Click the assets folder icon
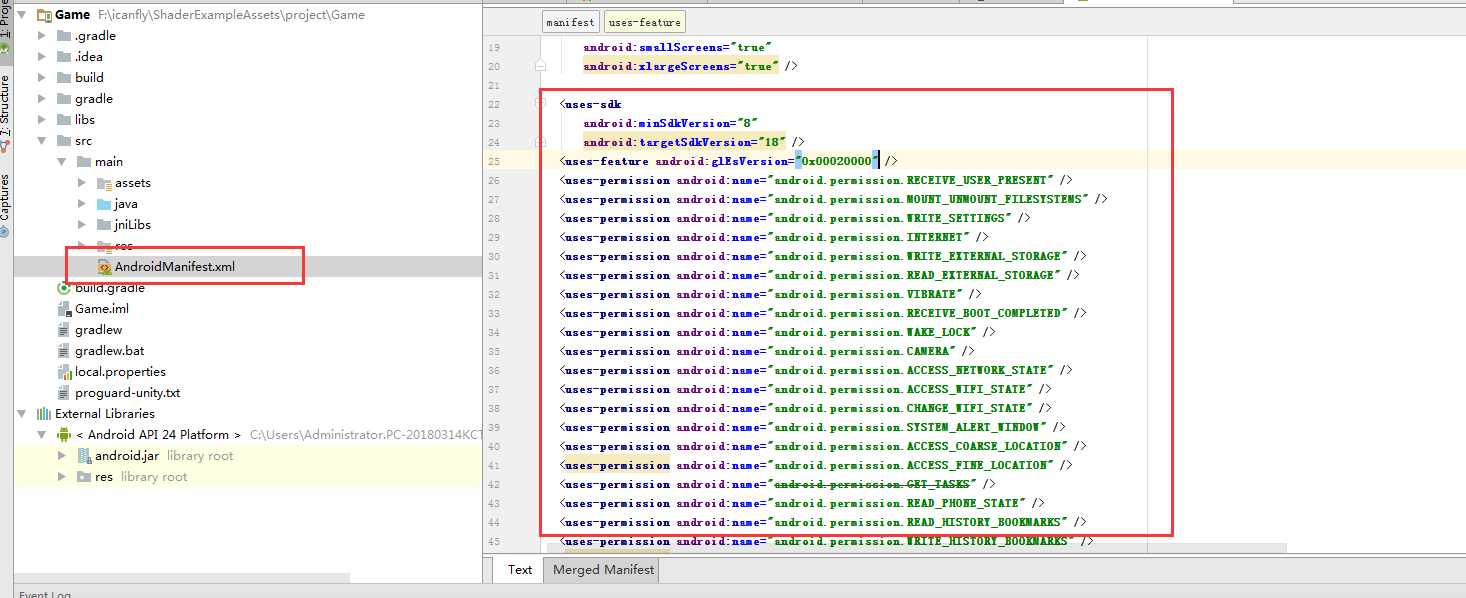 tap(104, 183)
